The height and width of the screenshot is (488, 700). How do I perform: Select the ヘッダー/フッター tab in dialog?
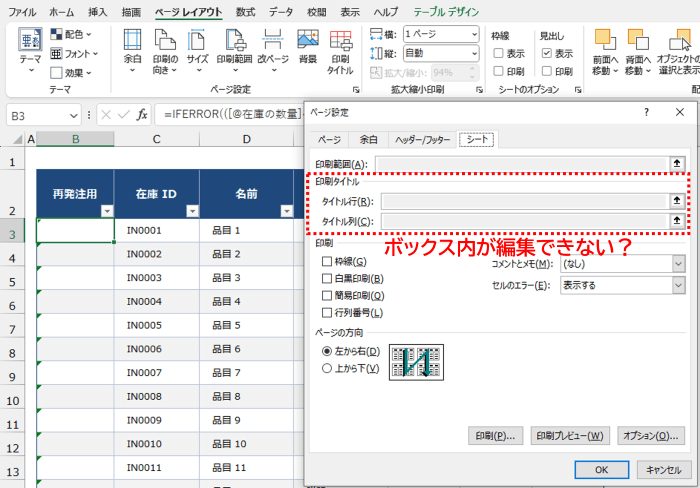(422, 140)
